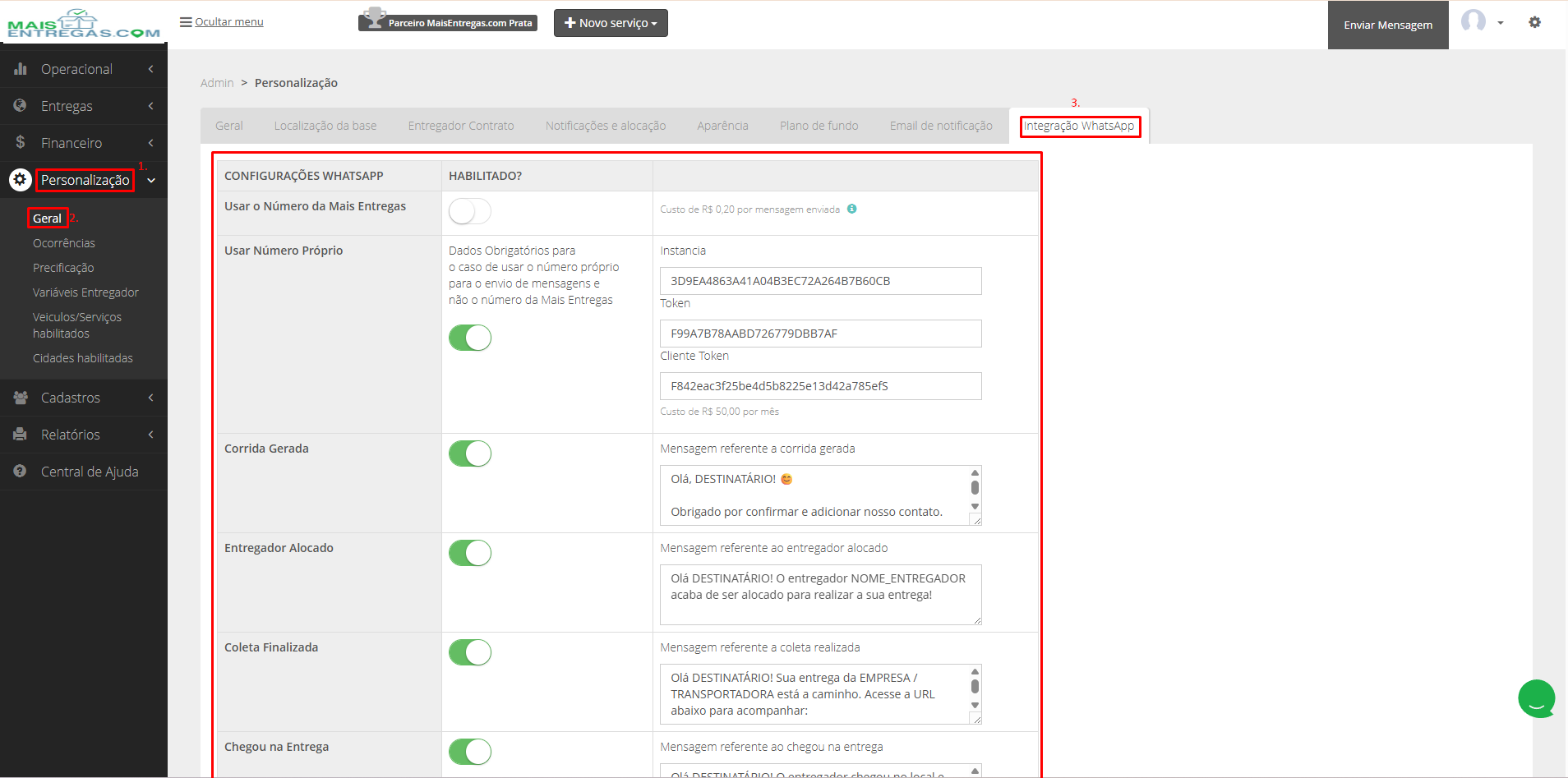The height and width of the screenshot is (778, 1568).
Task: Toggle the Usar Número Próprio switch
Action: tap(470, 338)
